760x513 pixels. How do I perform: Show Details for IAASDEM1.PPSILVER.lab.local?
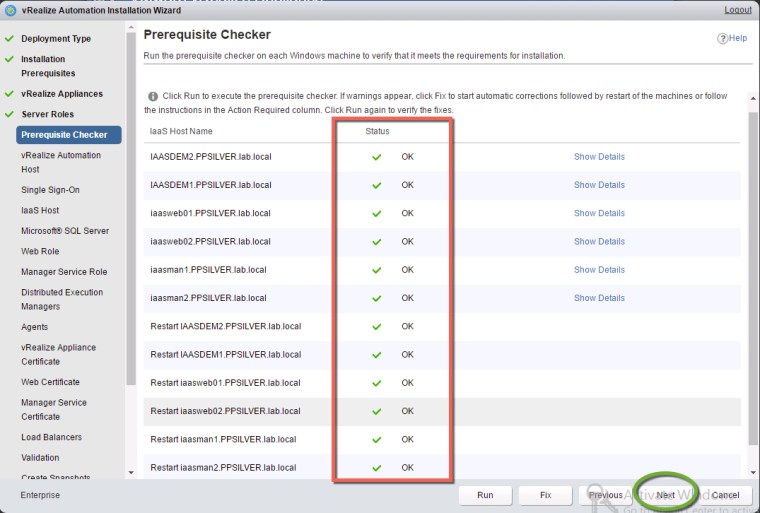[x=599, y=185]
